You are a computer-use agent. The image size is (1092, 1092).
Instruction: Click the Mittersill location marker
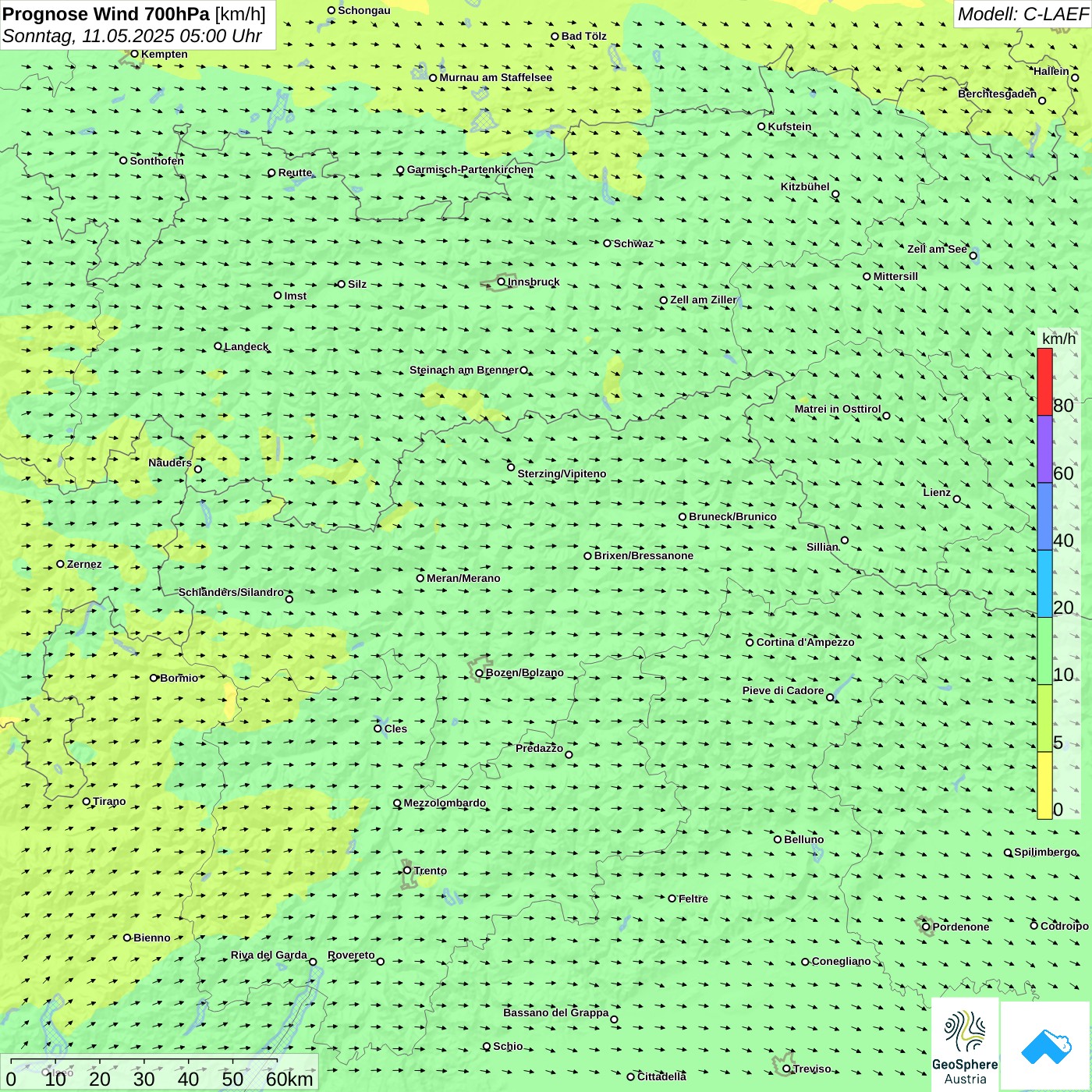click(867, 276)
